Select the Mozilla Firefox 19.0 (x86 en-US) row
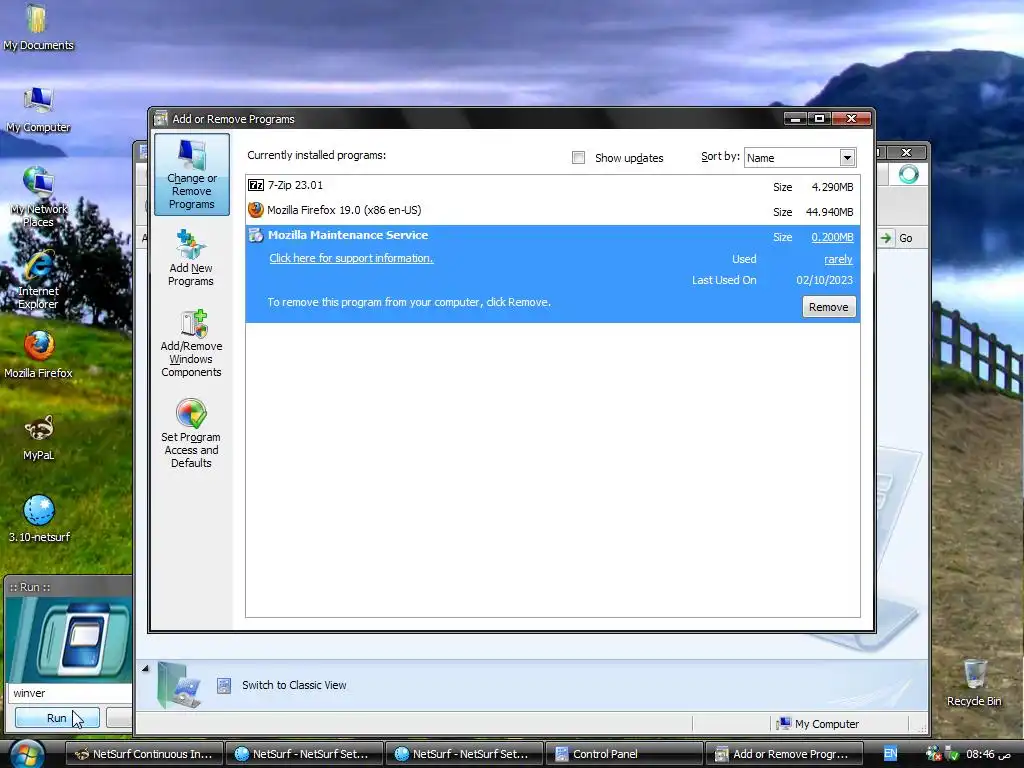The height and width of the screenshot is (768, 1024). click(x=552, y=211)
